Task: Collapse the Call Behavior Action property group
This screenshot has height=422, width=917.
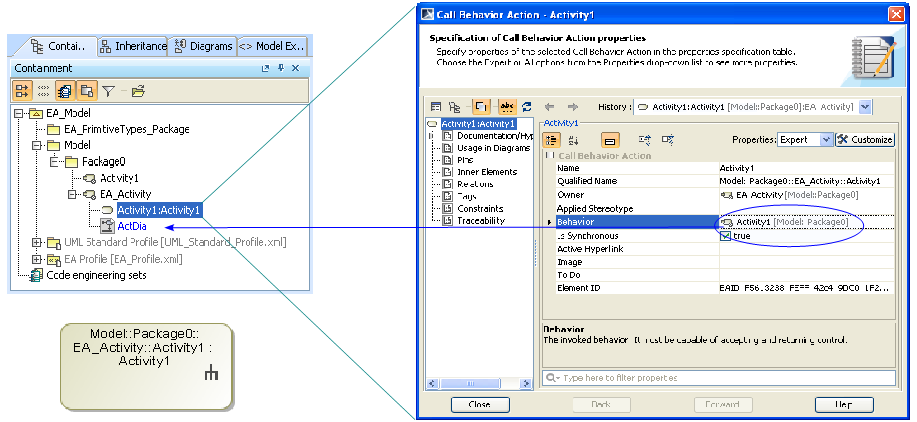Action: tap(549, 156)
